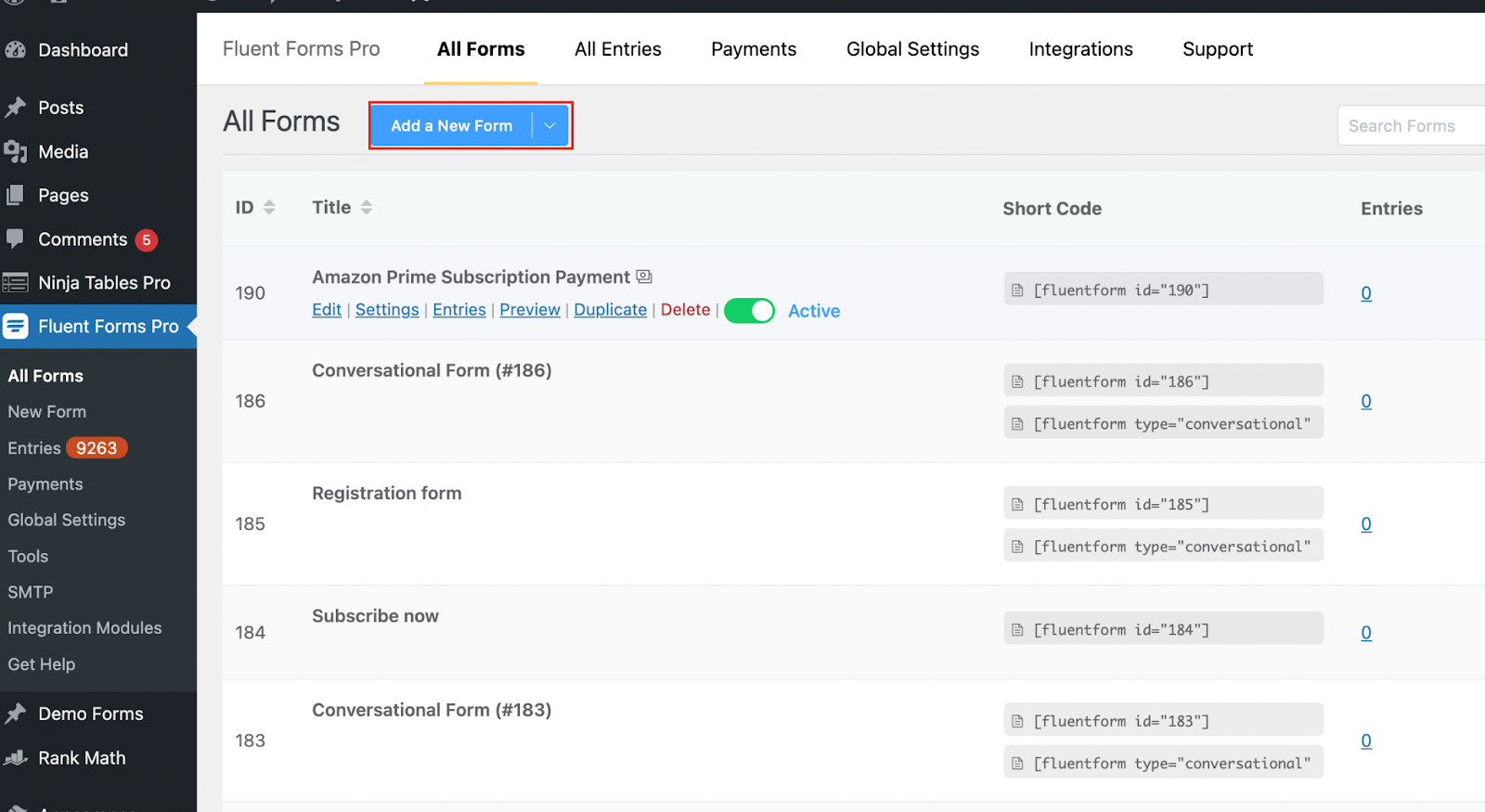
Task: Sort forms by ID column arrows
Action: pyautogui.click(x=269, y=208)
